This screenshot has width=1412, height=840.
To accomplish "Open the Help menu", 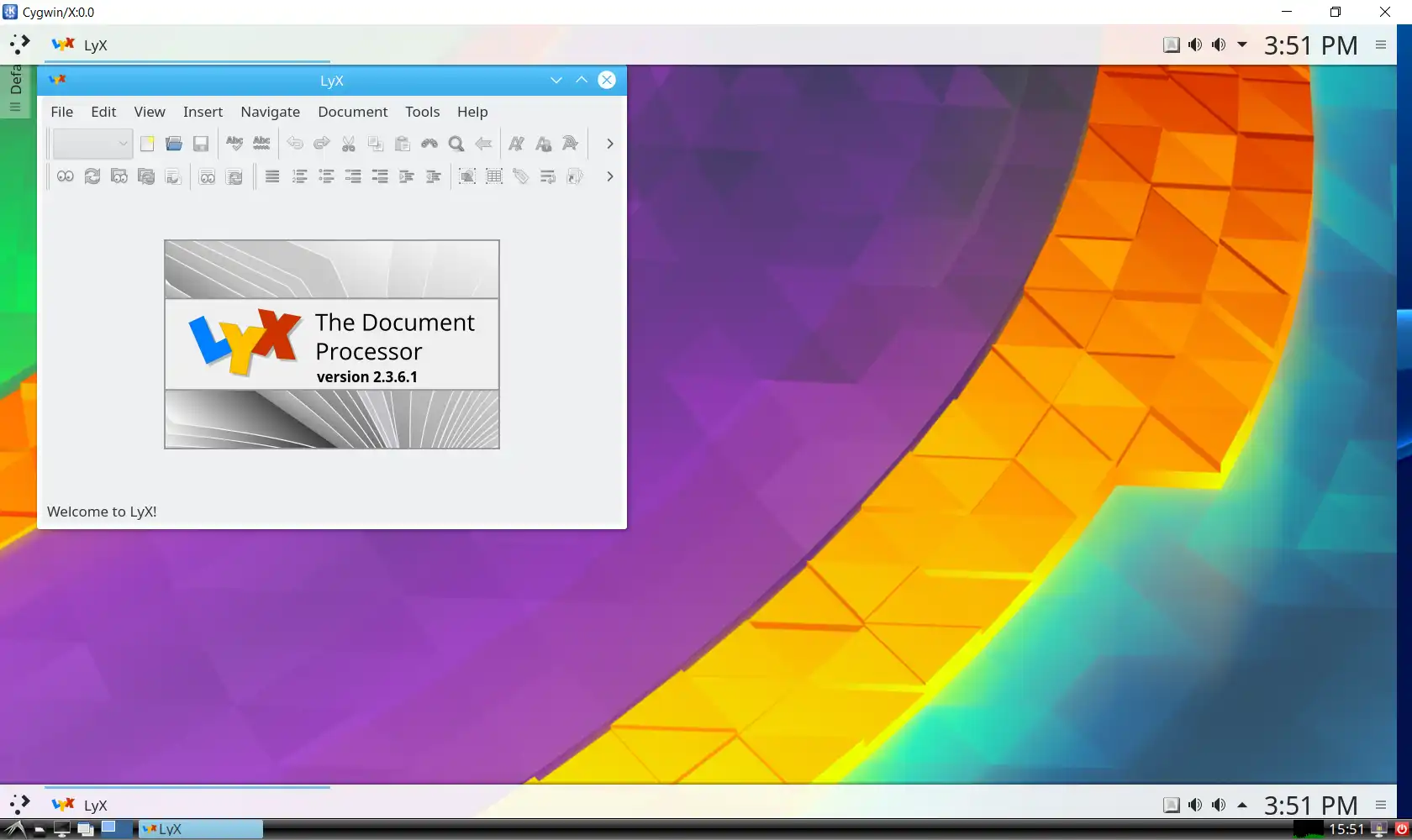I will coord(472,112).
